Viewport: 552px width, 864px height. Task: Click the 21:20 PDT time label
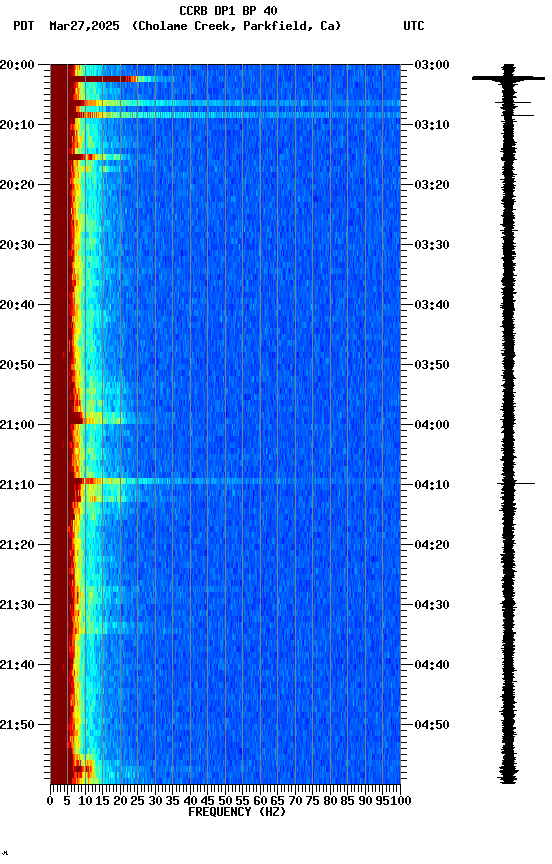[17, 546]
